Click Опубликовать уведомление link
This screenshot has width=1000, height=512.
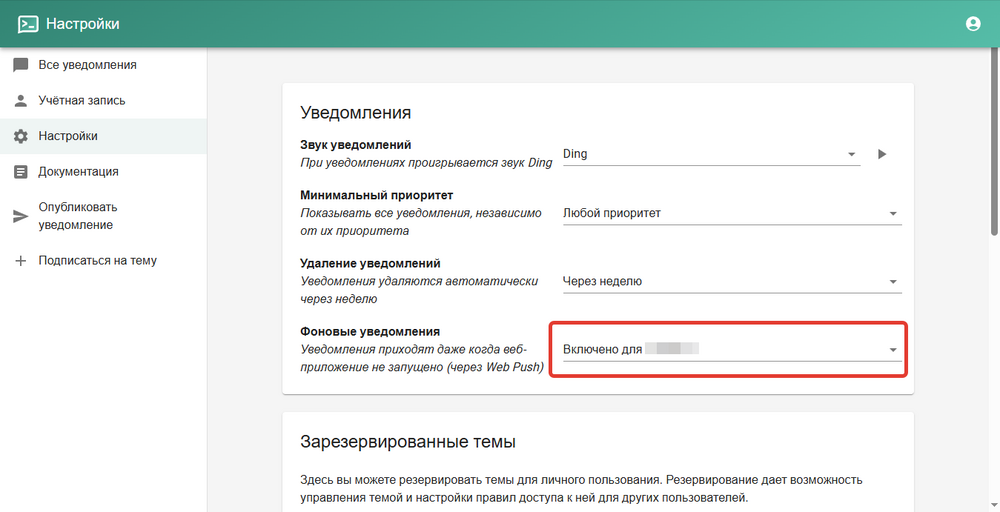[78, 216]
